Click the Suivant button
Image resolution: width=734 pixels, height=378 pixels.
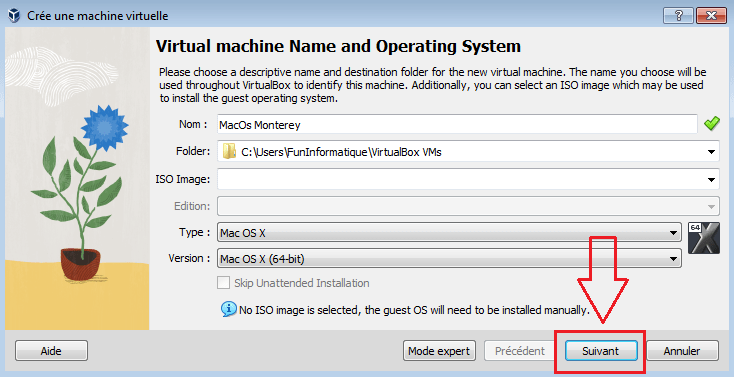[x=601, y=351]
